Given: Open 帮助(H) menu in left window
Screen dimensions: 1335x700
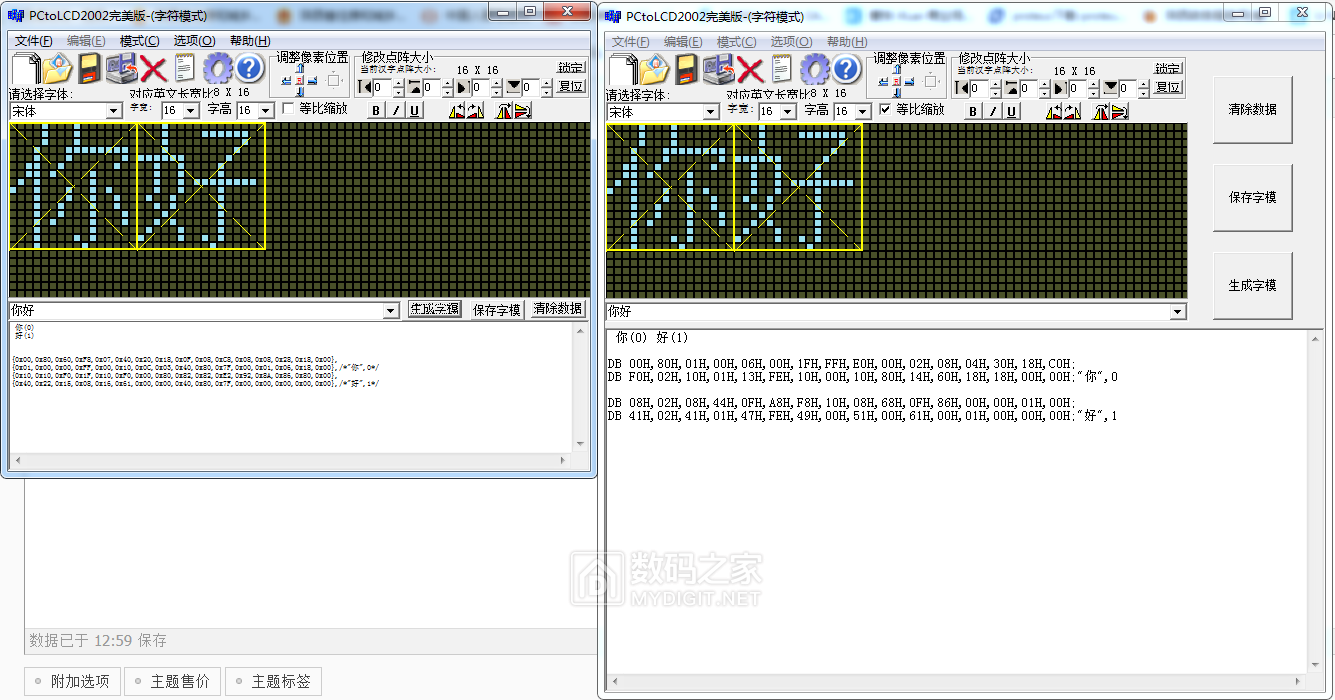Looking at the screenshot, I should (250, 41).
